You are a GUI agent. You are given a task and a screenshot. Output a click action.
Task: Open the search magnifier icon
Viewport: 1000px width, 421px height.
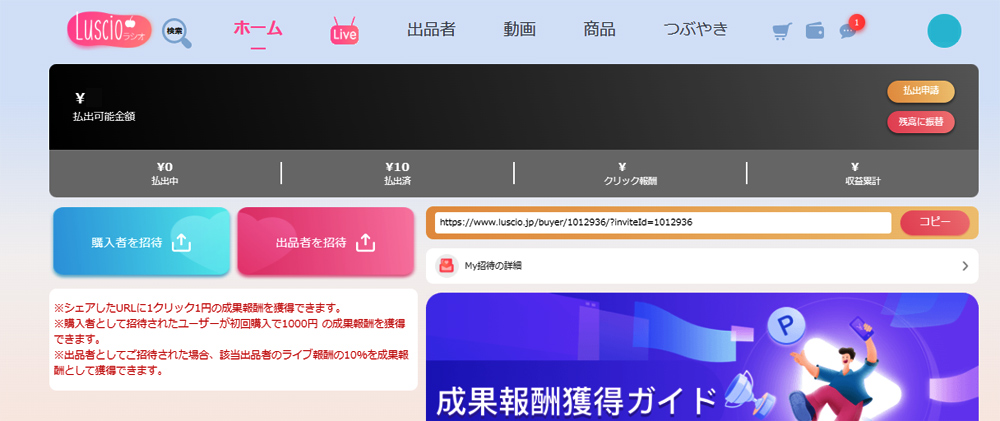[x=177, y=32]
